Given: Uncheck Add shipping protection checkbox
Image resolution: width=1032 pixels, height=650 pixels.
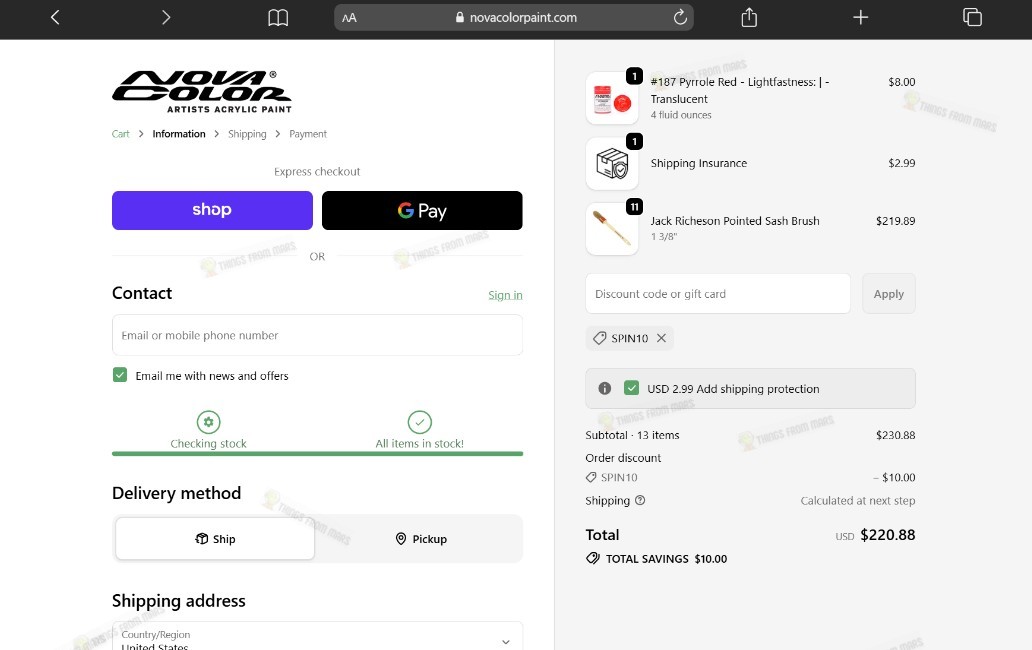Looking at the screenshot, I should [631, 388].
